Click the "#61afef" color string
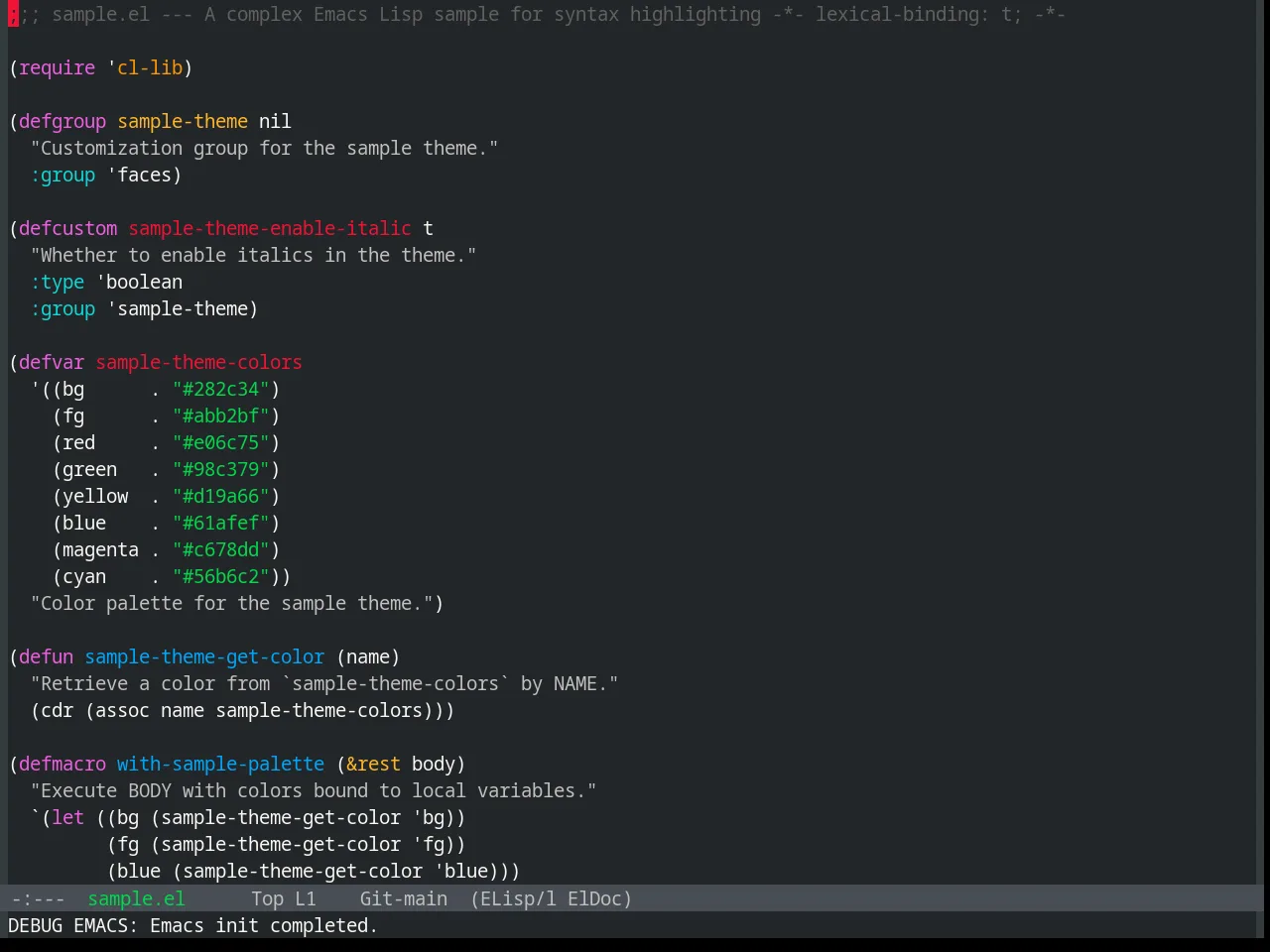 click(x=221, y=523)
